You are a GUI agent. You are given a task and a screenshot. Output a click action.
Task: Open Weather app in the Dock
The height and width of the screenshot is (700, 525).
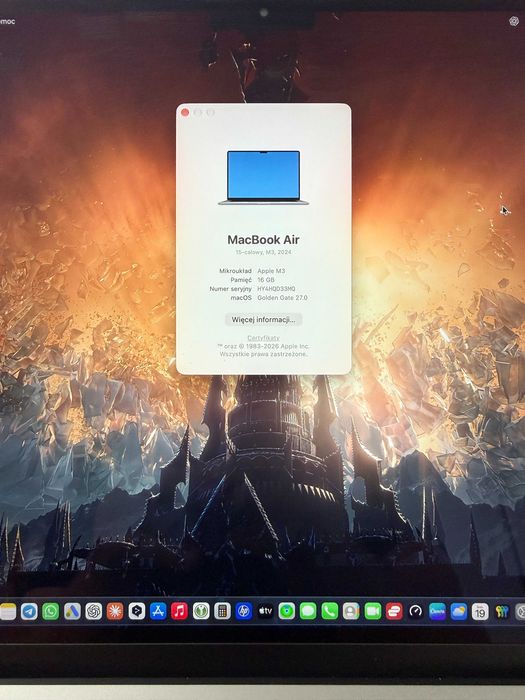pos(458,611)
